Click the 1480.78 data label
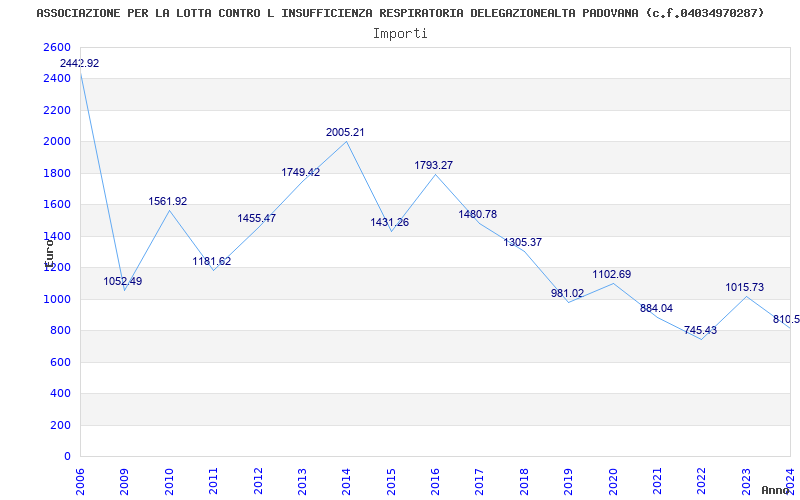Image resolution: width=800 pixels, height=500 pixels. 478,214
